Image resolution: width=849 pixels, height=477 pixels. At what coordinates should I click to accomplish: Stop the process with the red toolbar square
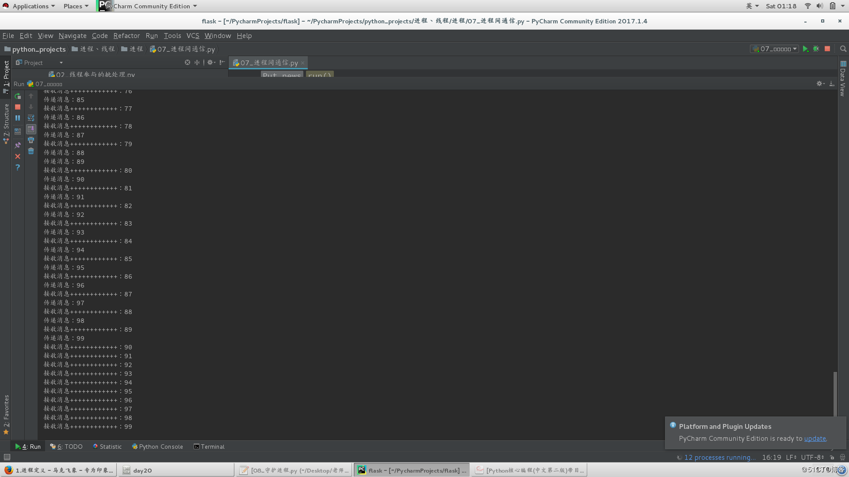coord(827,49)
